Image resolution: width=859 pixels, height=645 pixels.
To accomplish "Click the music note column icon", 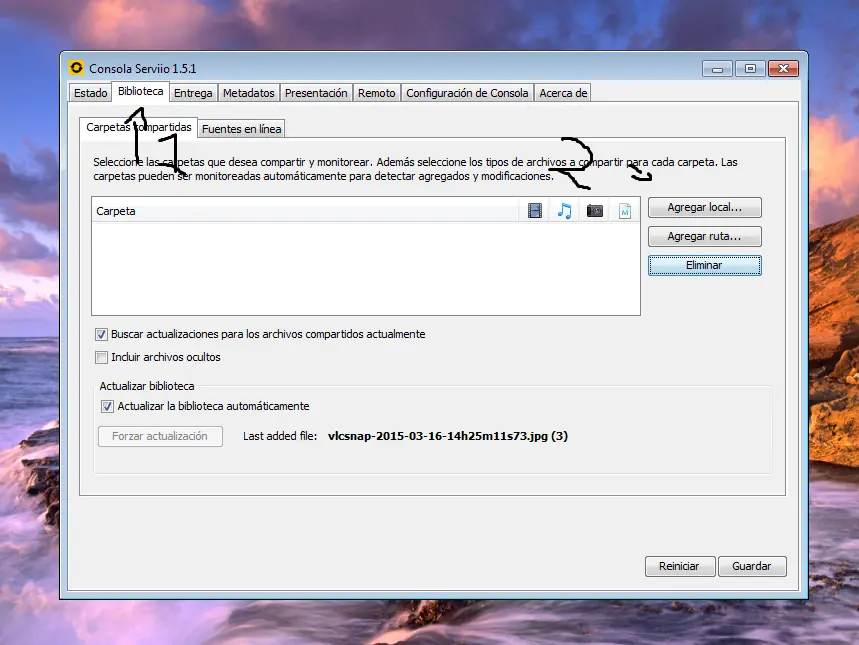I will coord(564,210).
